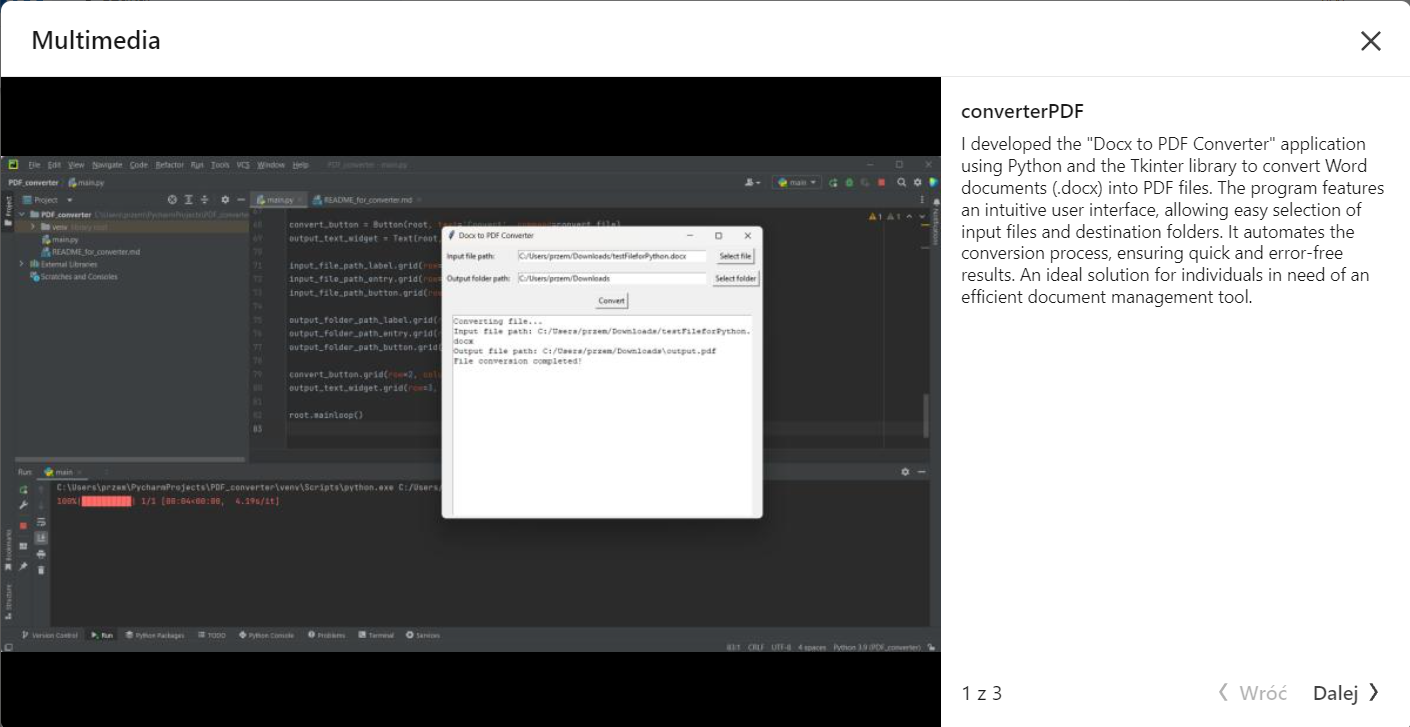Click Expand All icon in Project panel
The height and width of the screenshot is (727, 1410).
click(188, 200)
